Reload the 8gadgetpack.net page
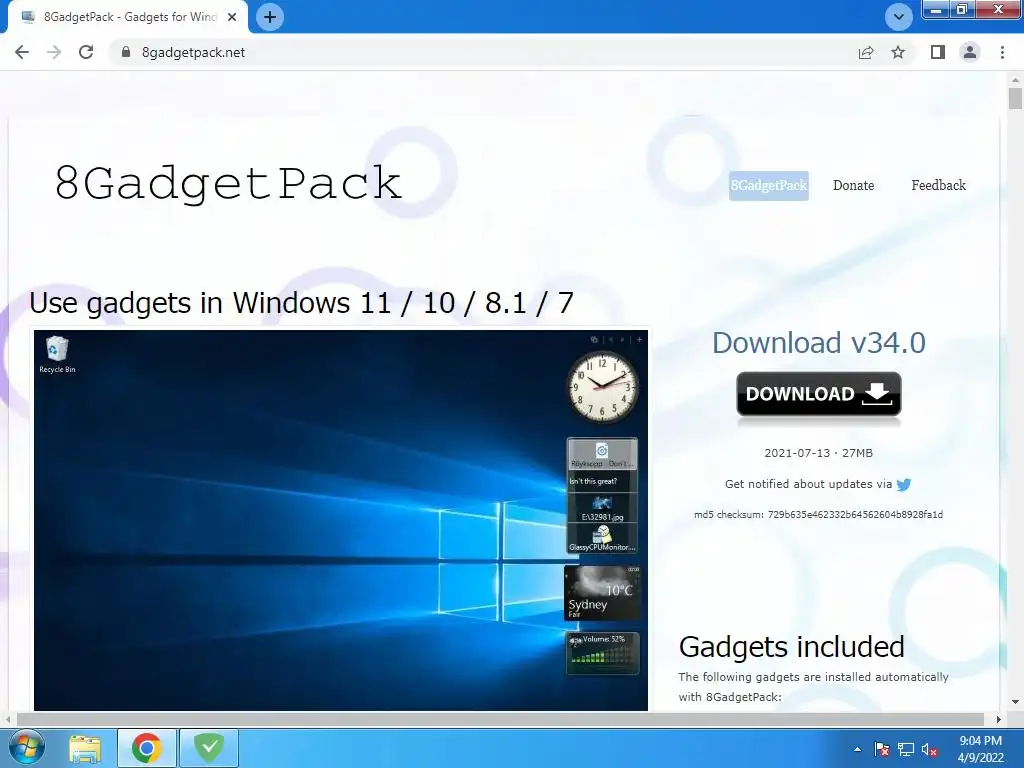1024x768 pixels. coord(86,52)
